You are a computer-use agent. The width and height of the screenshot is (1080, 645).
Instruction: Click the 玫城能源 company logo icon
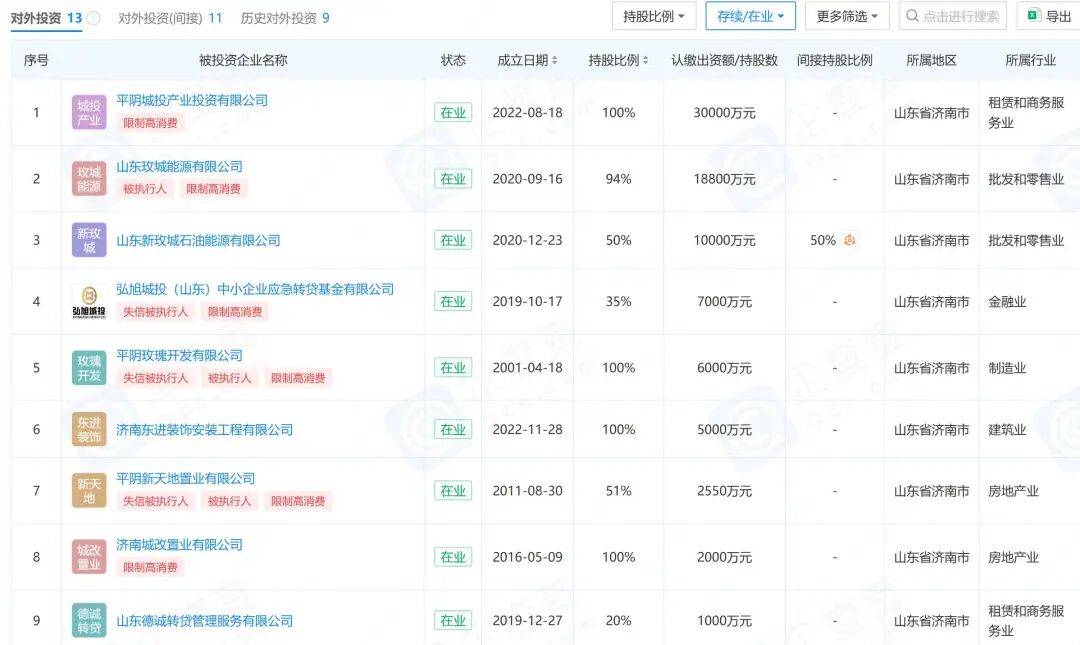tap(89, 178)
